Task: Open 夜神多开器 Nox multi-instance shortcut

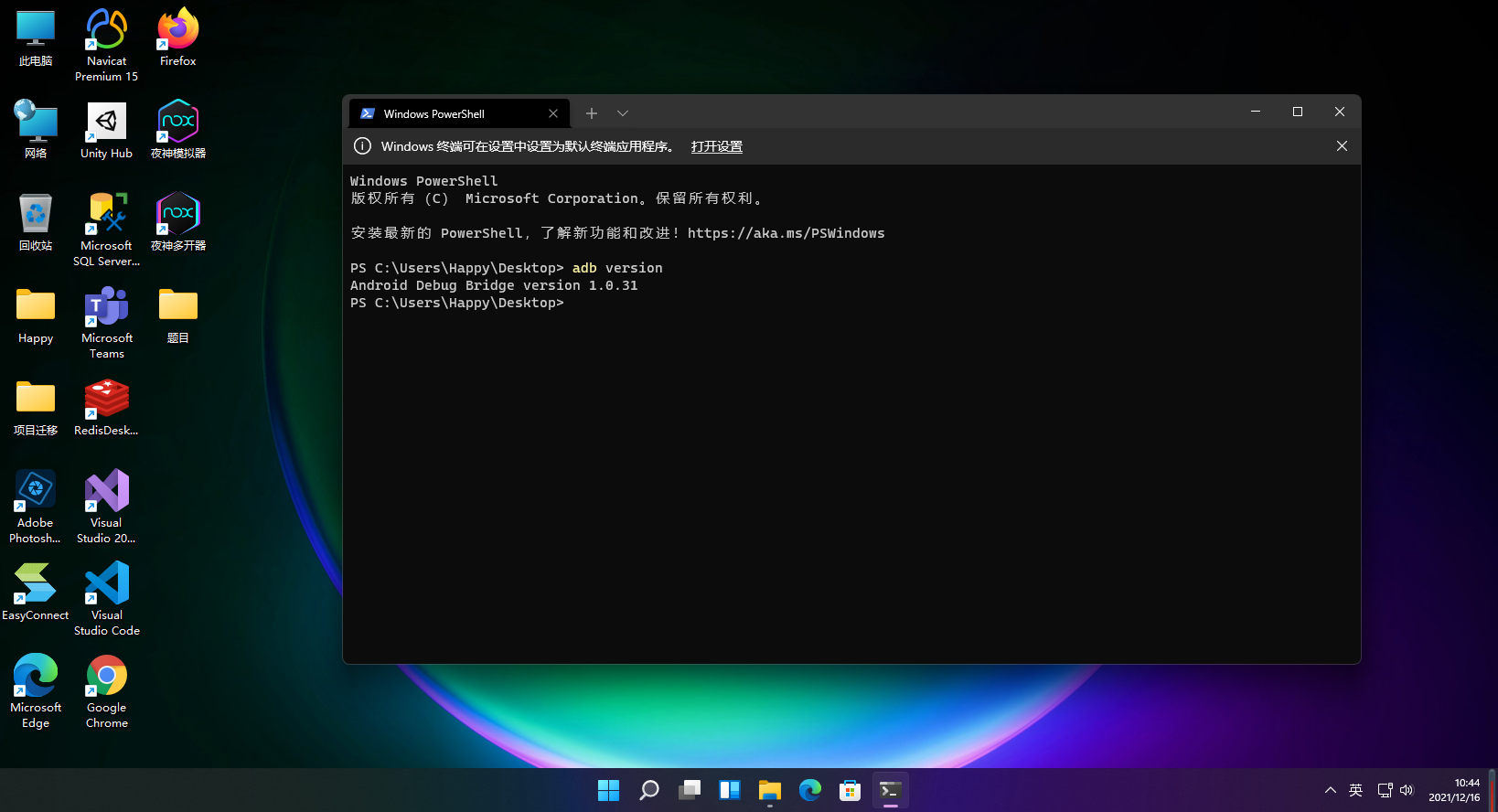Action: [x=178, y=222]
